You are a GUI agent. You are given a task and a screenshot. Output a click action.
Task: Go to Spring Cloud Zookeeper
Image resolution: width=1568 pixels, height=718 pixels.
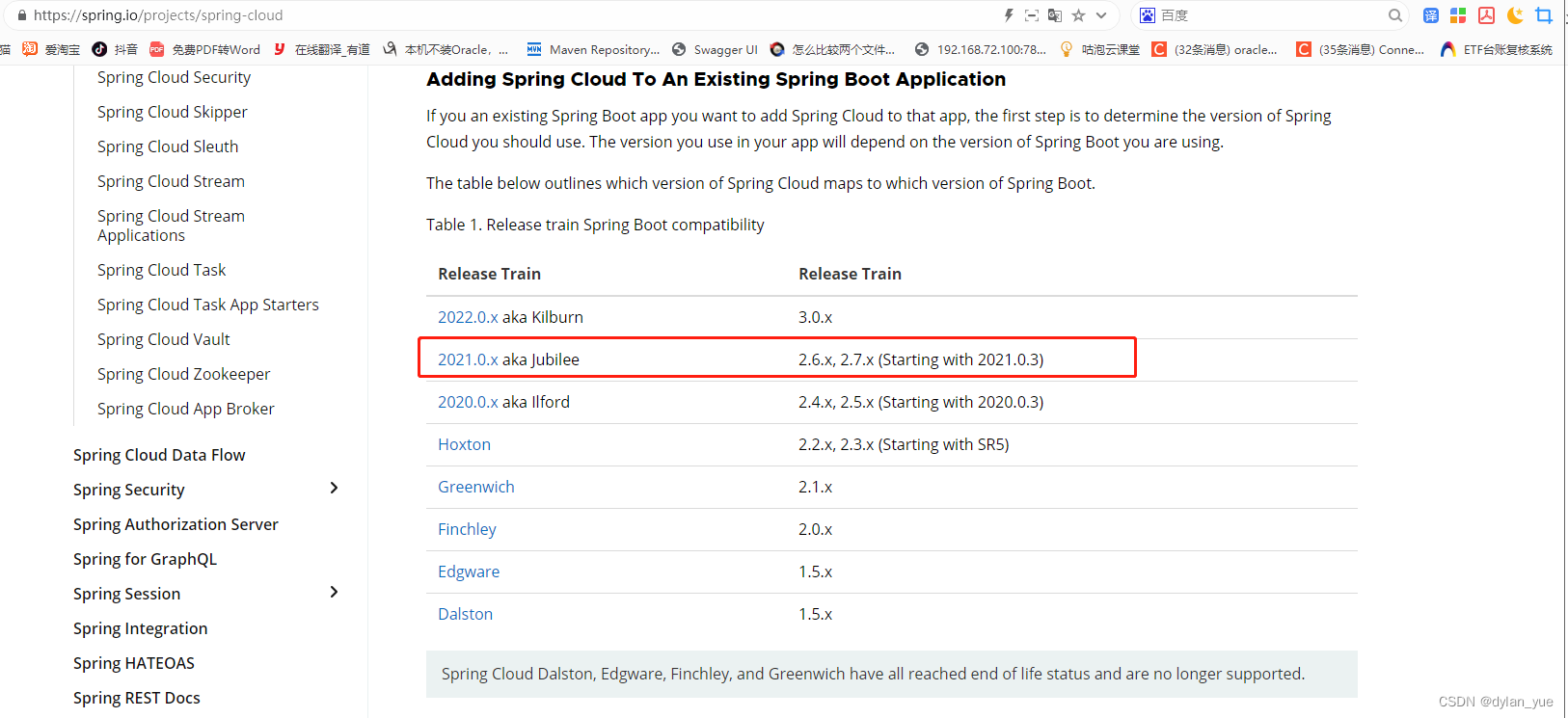pos(184,374)
